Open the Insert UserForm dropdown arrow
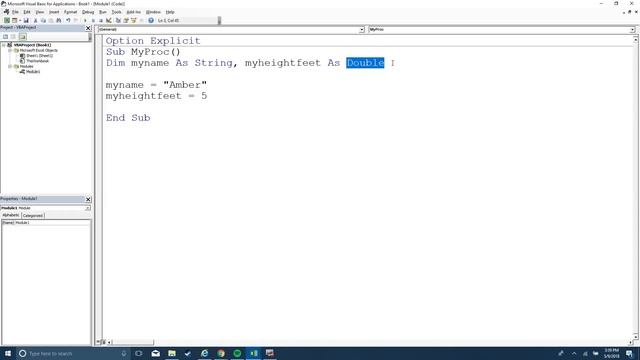This screenshot has height=360, width=640. (x=20, y=20)
